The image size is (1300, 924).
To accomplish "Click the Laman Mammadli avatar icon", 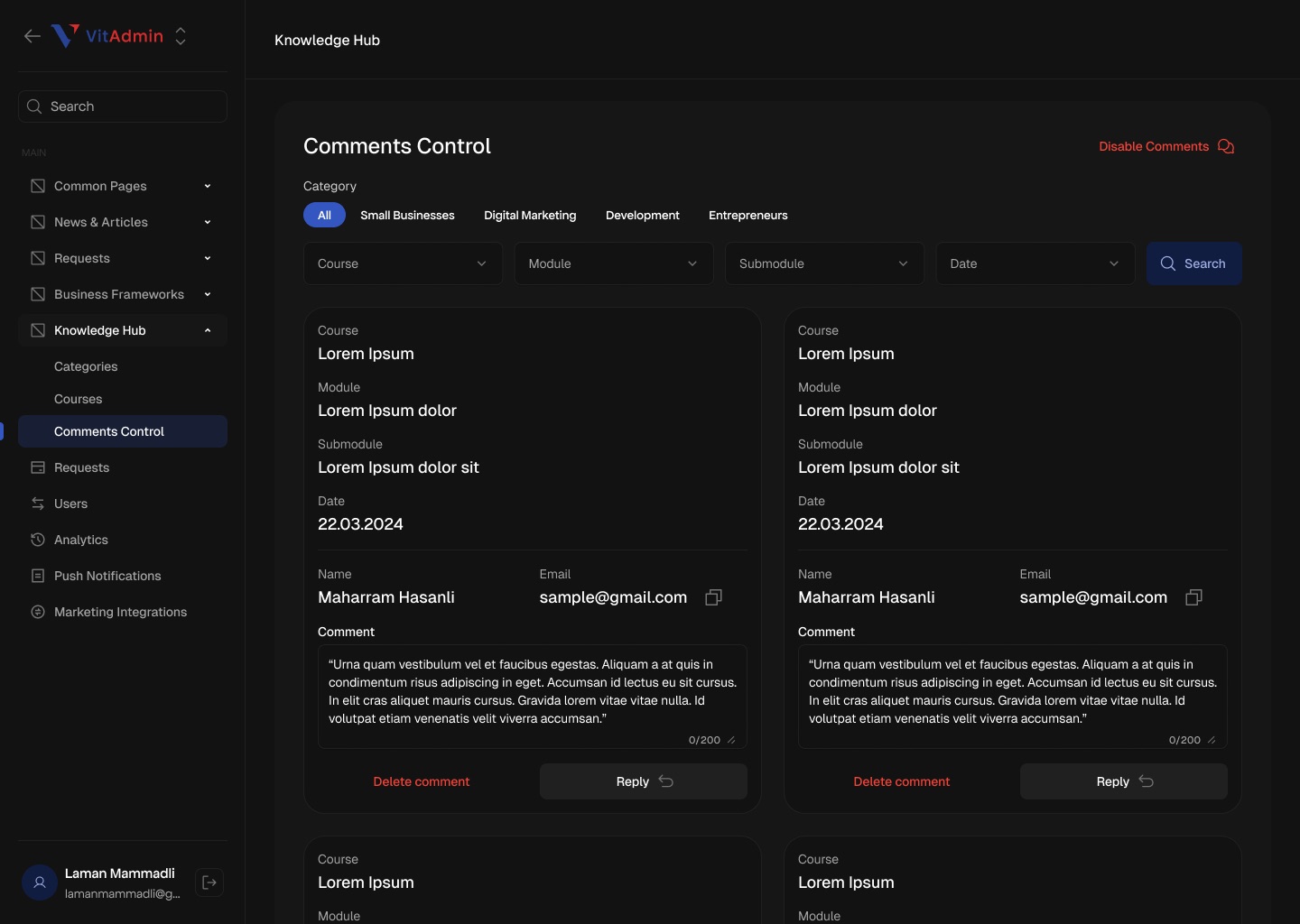I will click(40, 882).
